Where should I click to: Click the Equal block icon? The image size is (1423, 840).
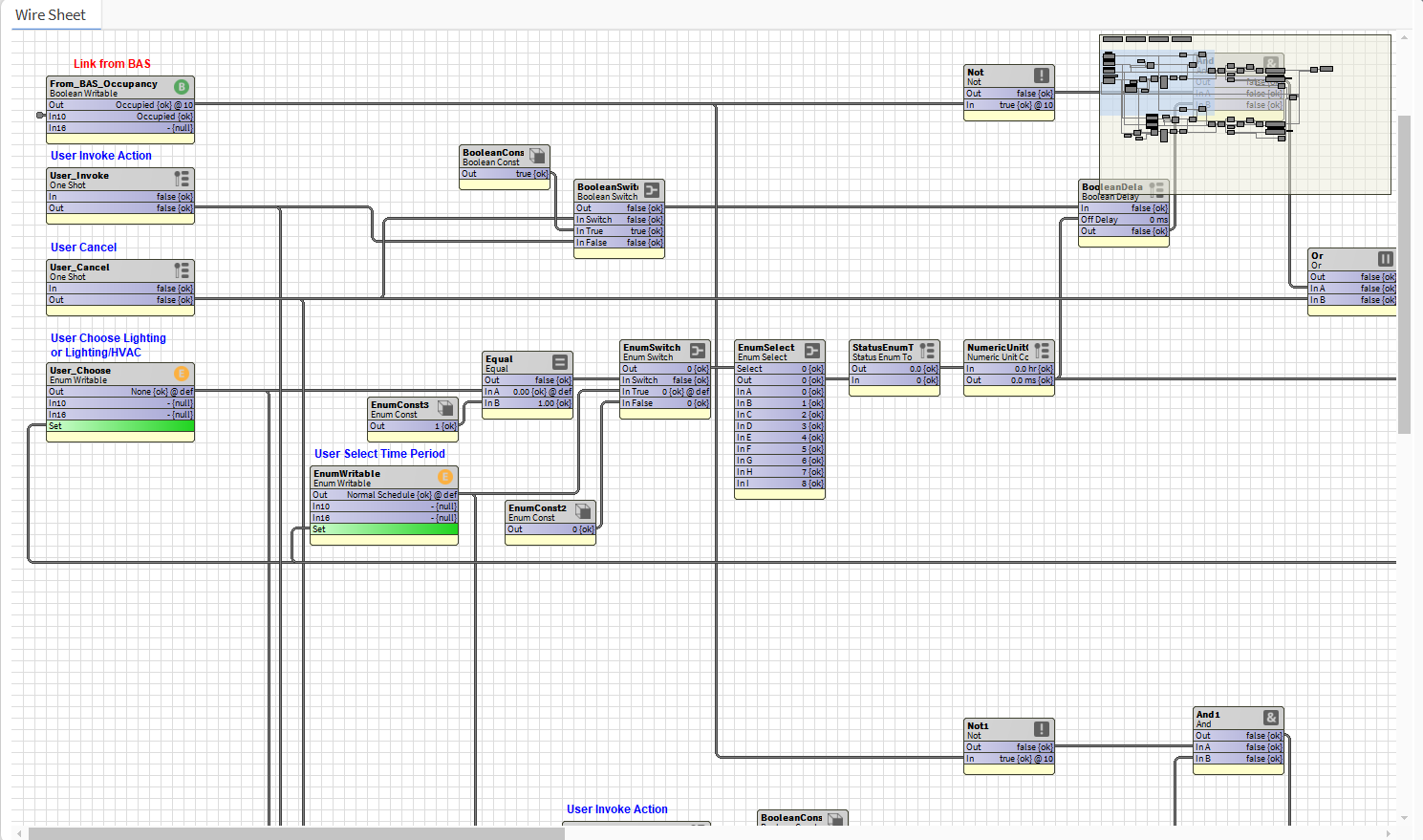click(x=560, y=362)
